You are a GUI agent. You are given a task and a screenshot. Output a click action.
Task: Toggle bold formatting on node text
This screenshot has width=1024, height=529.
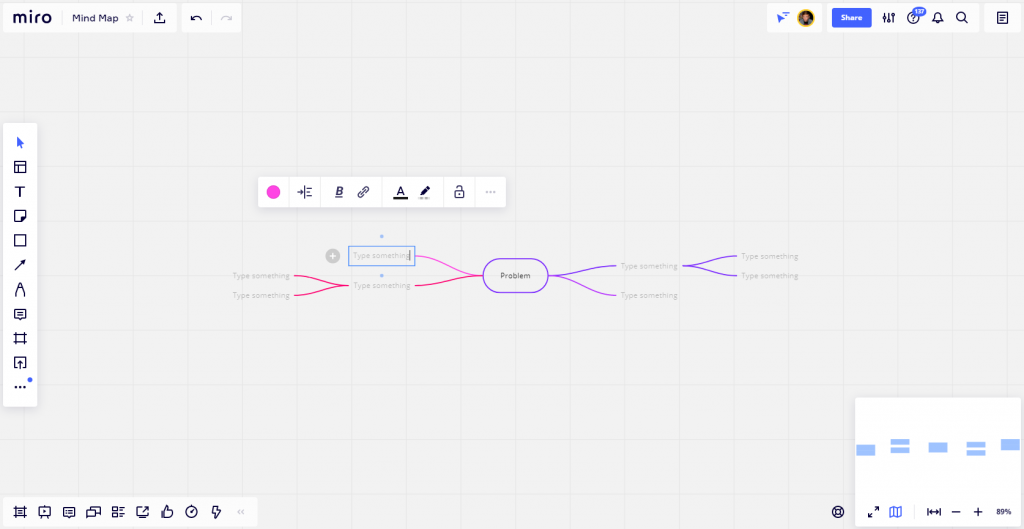pyautogui.click(x=339, y=192)
